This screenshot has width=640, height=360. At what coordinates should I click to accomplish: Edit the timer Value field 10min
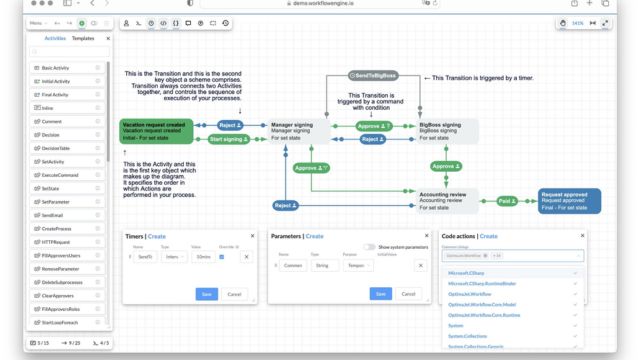(203, 257)
